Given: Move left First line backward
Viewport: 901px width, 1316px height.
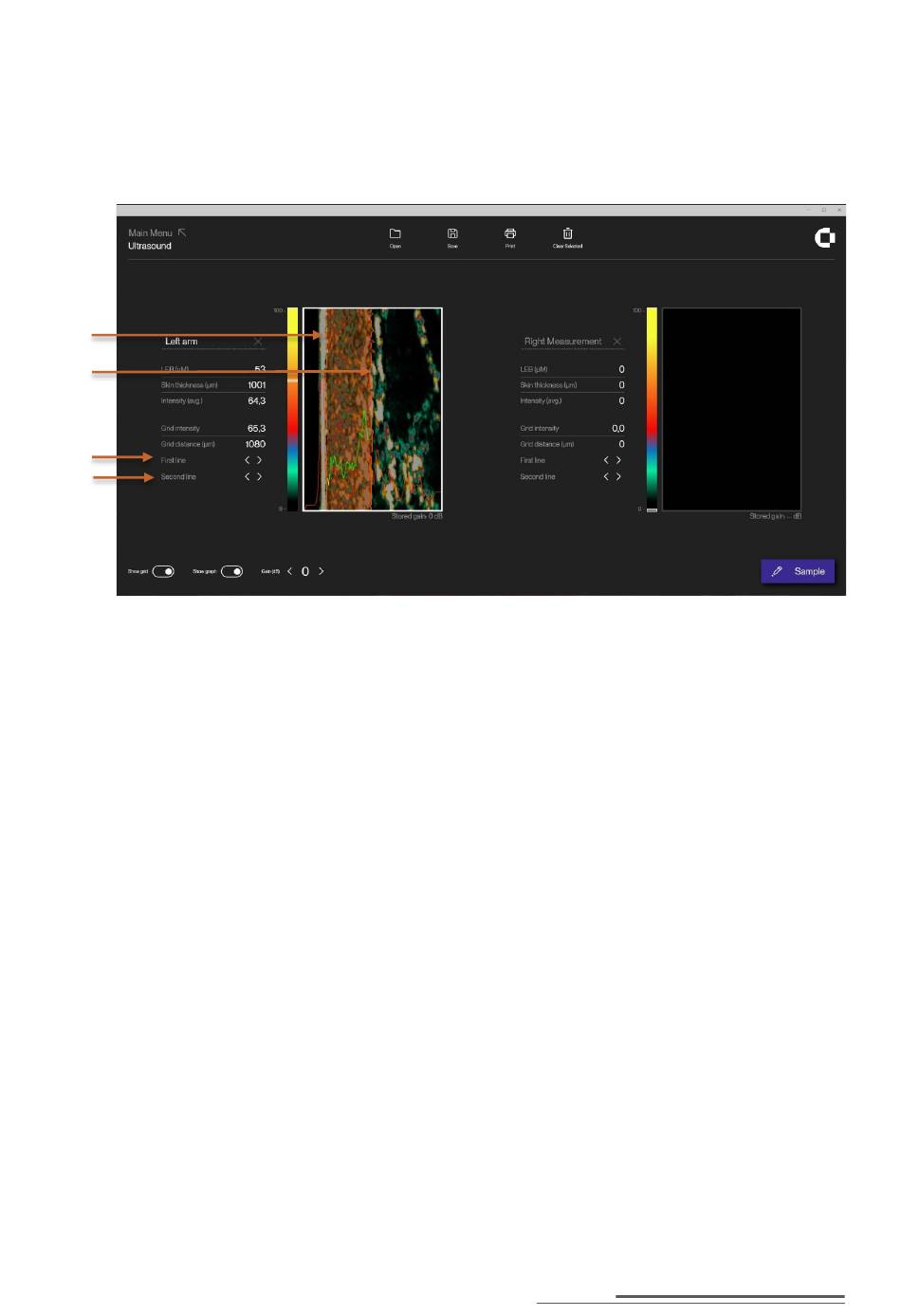Looking at the screenshot, I should click(248, 460).
